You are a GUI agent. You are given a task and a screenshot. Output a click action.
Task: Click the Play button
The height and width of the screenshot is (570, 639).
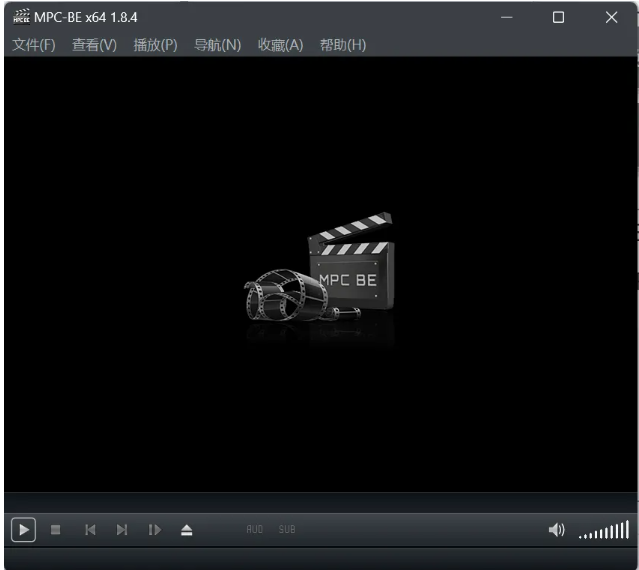(24, 530)
